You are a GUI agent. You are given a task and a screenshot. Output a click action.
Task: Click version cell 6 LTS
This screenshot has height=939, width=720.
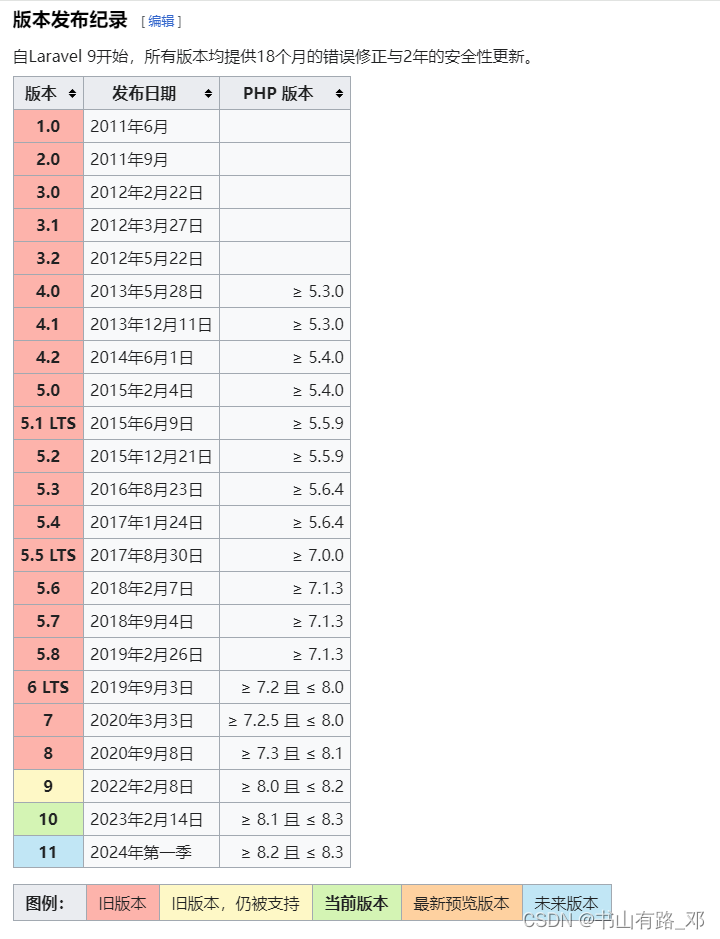[x=49, y=687]
